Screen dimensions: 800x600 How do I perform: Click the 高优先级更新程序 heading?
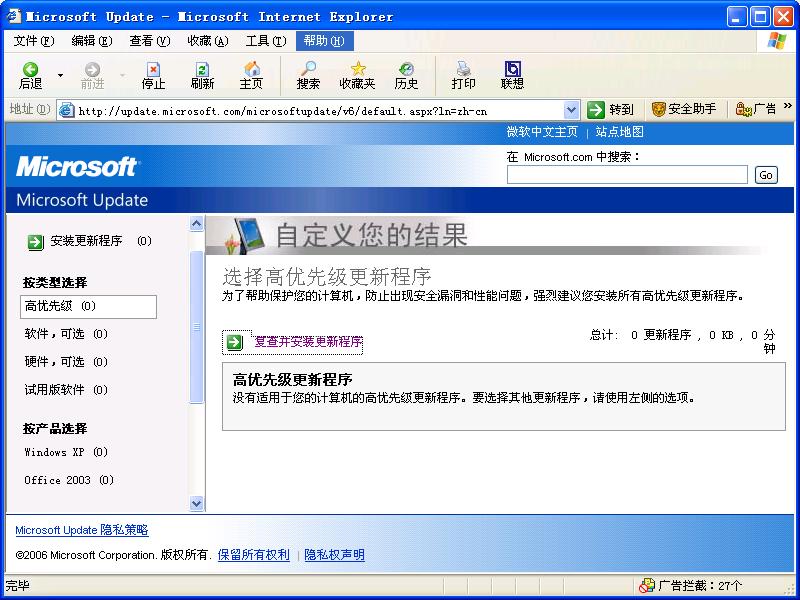coord(292,380)
